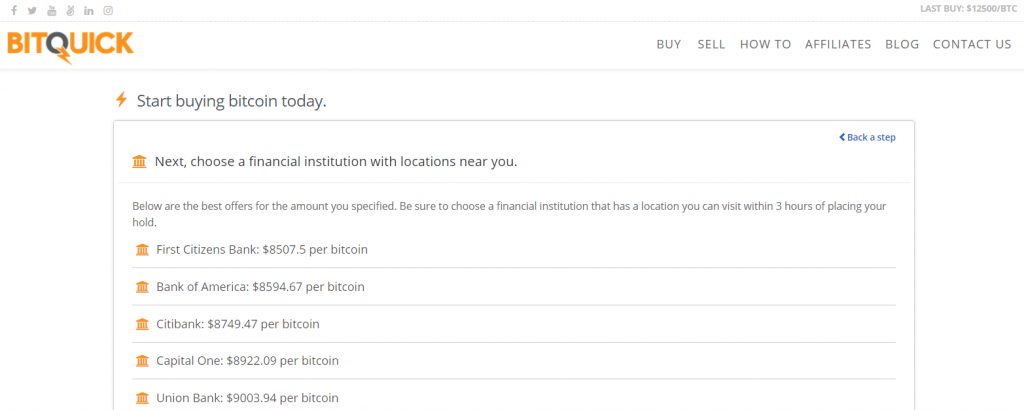
Task: Open the YouTube social icon
Action: click(52, 10)
